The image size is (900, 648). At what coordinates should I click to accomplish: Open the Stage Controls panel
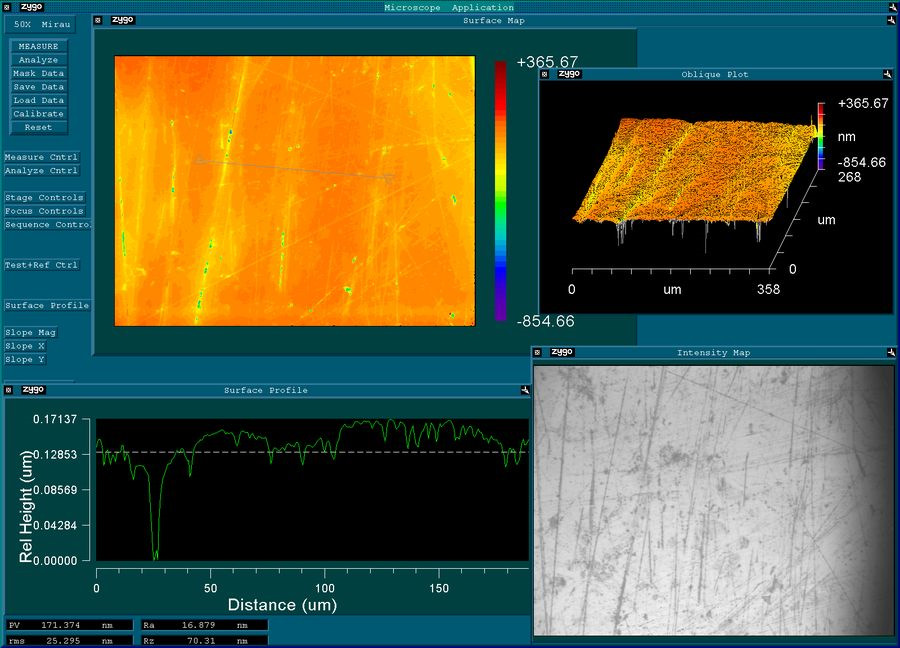44,198
